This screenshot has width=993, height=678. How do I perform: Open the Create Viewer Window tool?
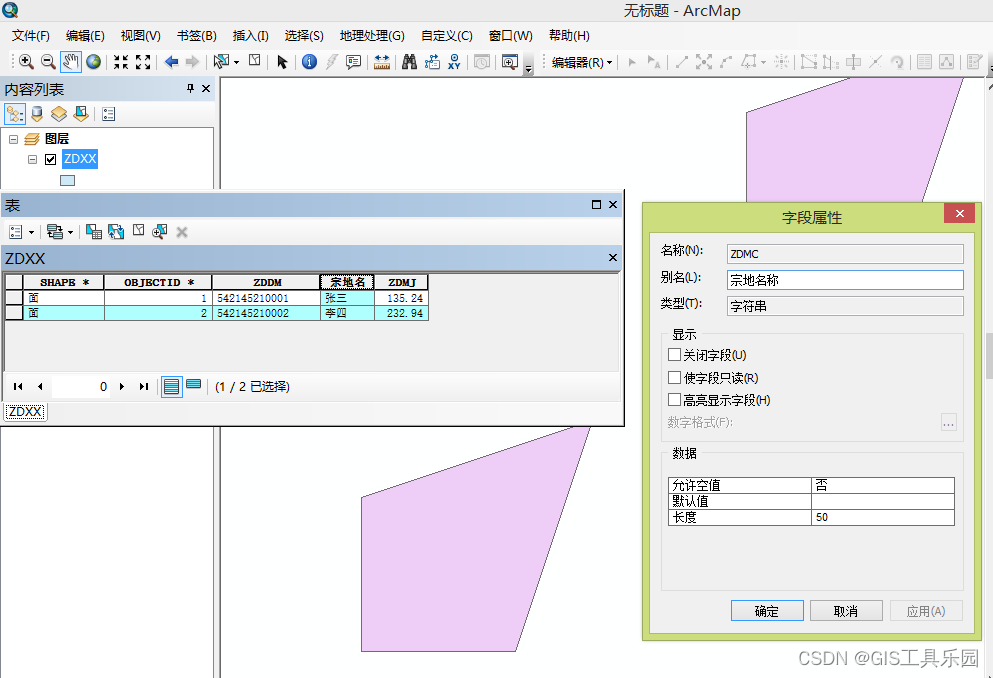click(510, 61)
